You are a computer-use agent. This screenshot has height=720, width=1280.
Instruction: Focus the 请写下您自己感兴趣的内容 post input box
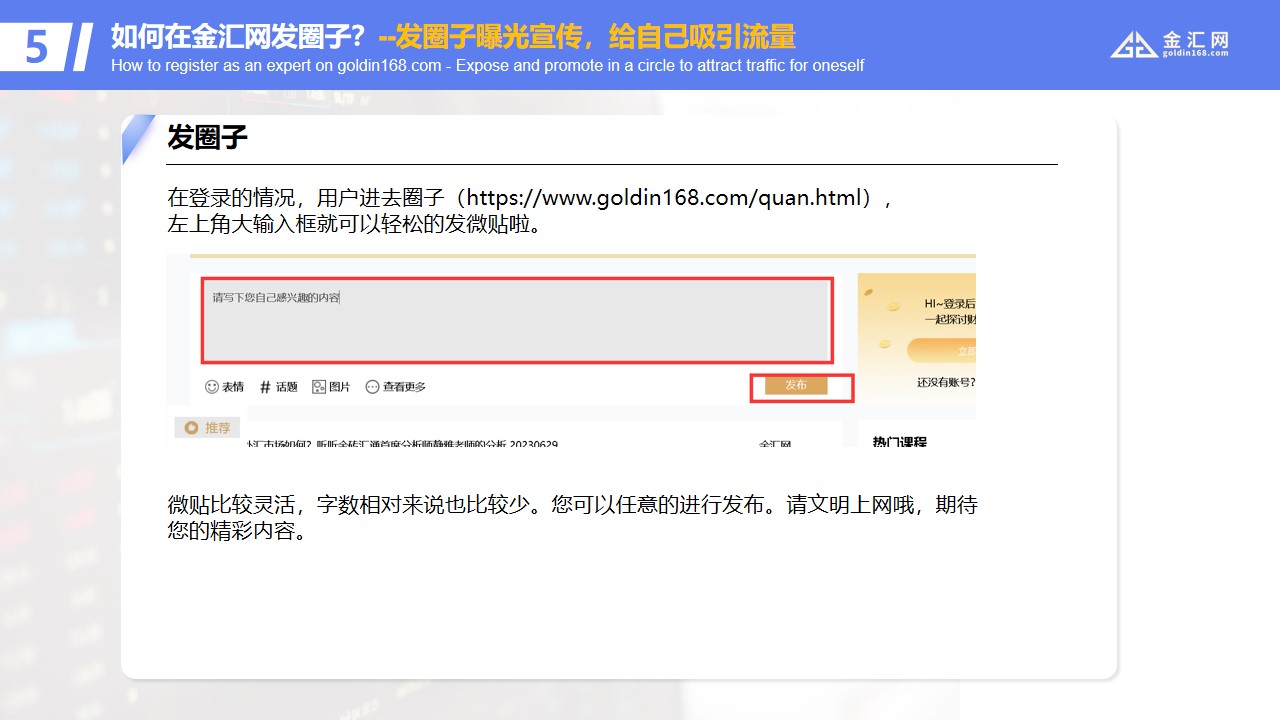click(x=517, y=320)
